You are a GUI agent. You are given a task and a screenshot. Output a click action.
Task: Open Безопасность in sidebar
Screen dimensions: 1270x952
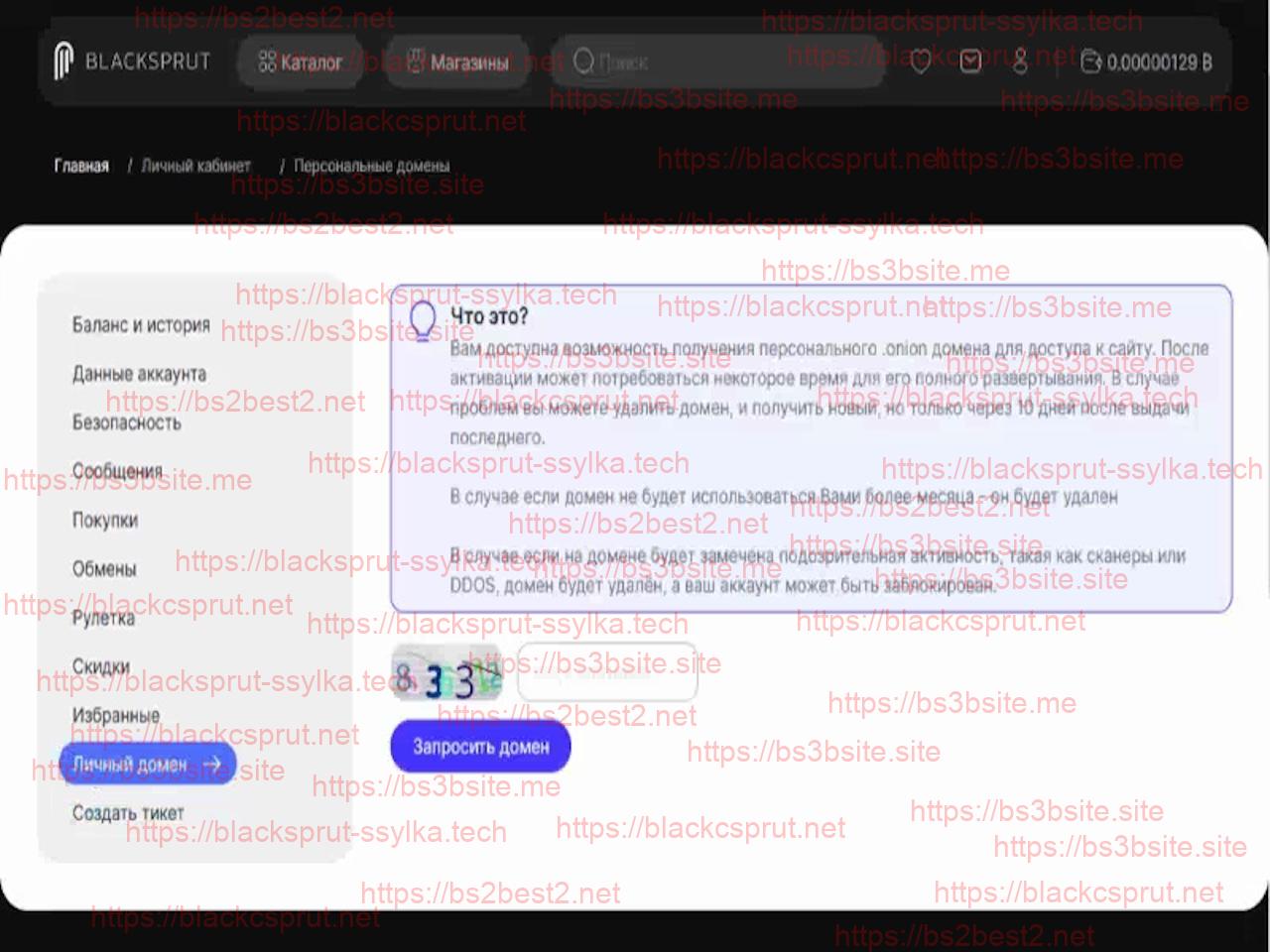pos(127,422)
